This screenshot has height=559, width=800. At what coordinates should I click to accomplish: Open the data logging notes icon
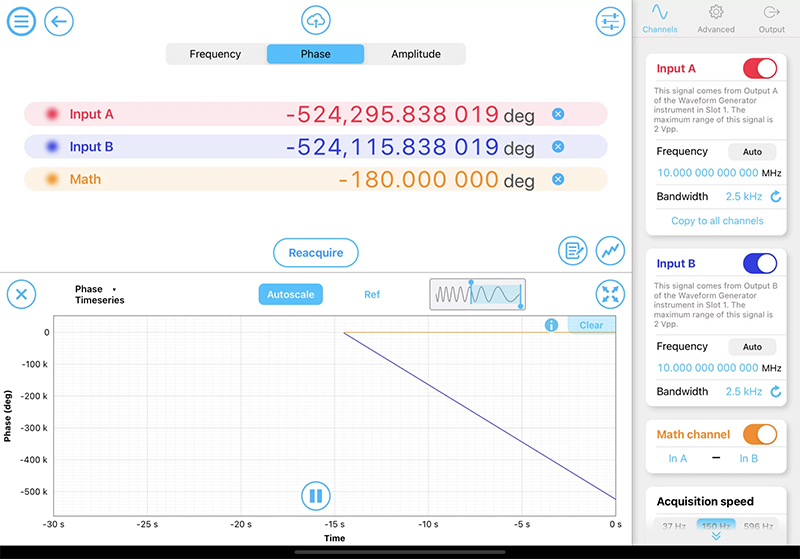(x=573, y=250)
